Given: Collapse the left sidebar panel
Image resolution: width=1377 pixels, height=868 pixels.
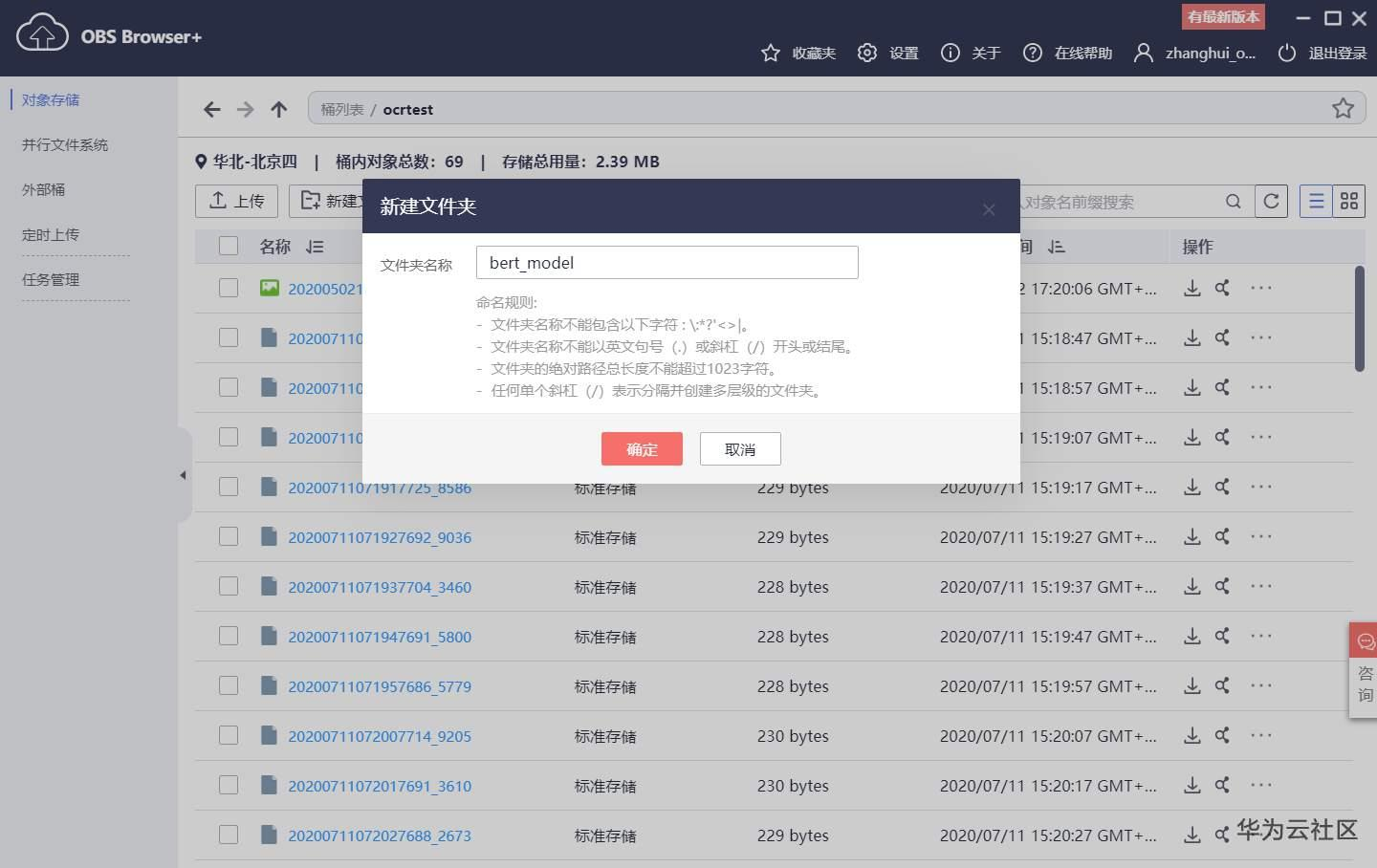Looking at the screenshot, I should pos(183,475).
